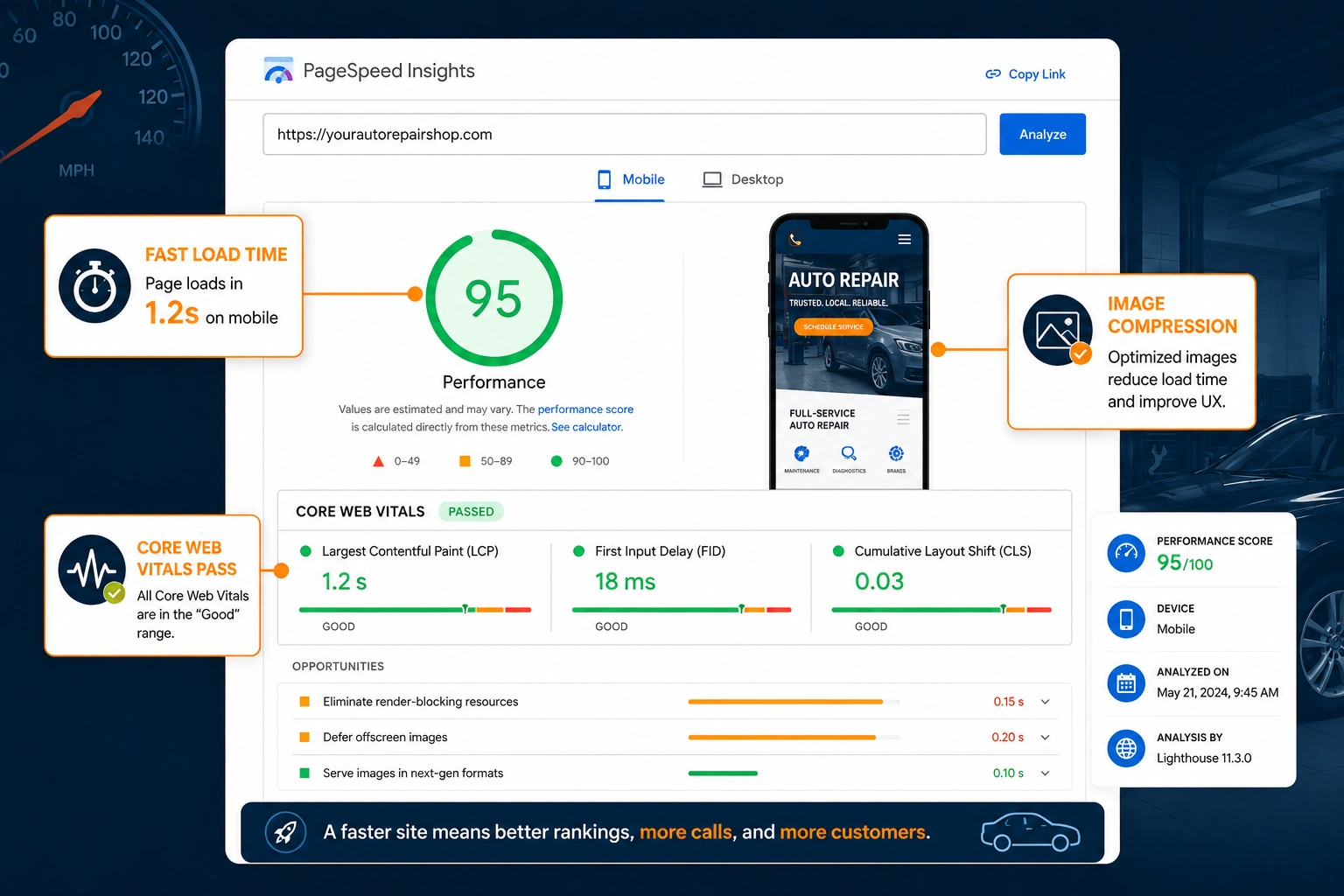Click Schedule Service button in phone mockup

pyautogui.click(x=833, y=326)
